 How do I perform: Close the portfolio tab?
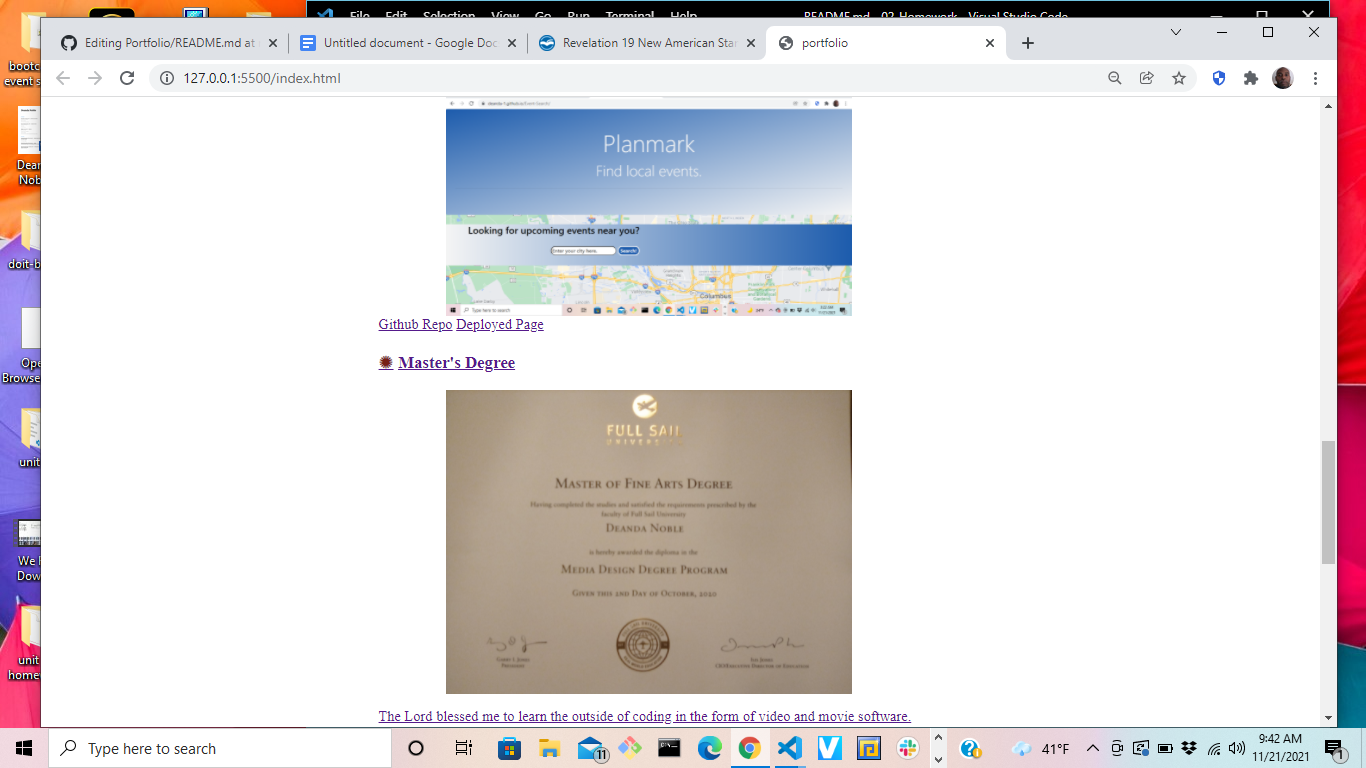(990, 43)
